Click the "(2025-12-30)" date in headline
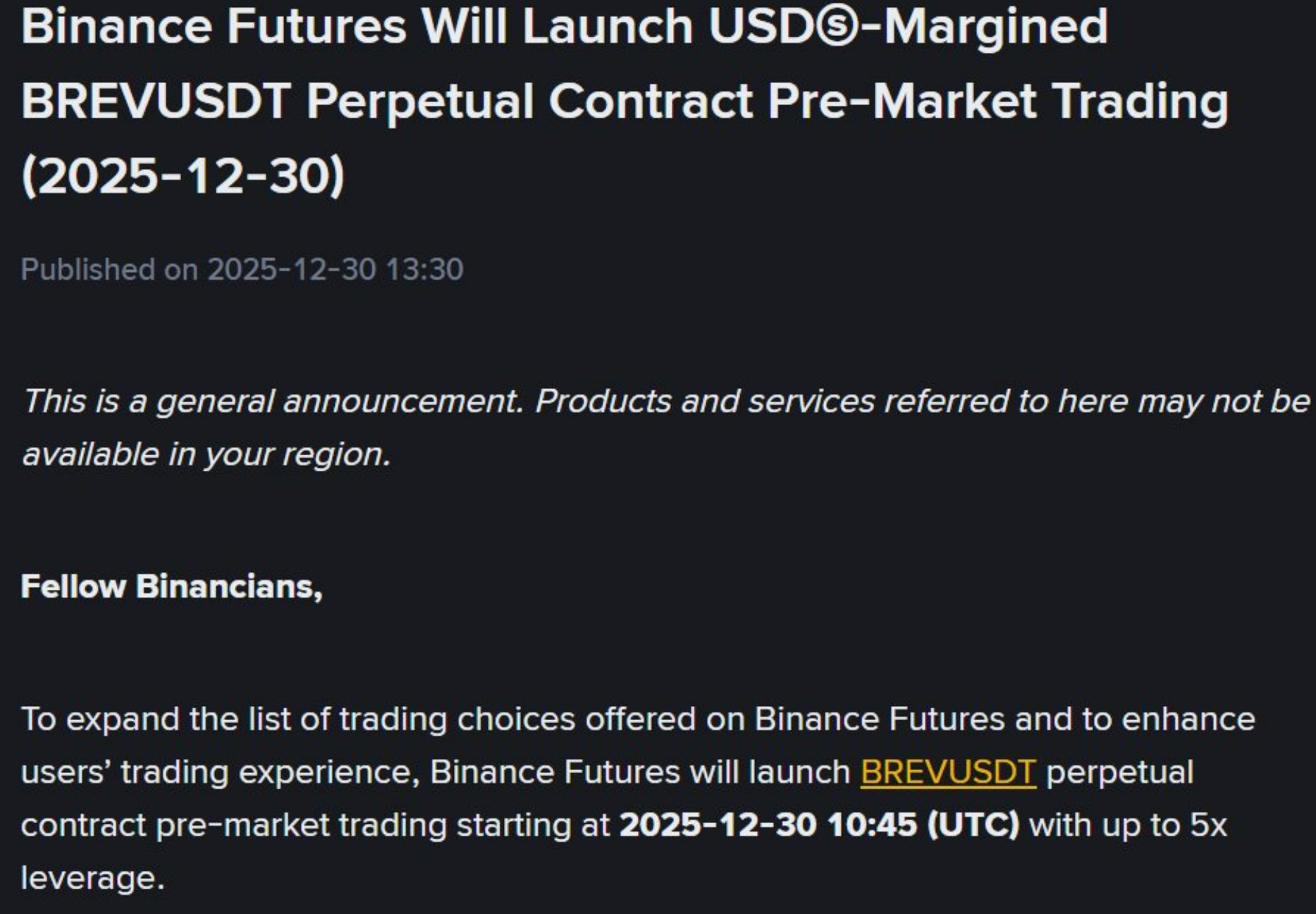1316x914 pixels. coord(183,175)
